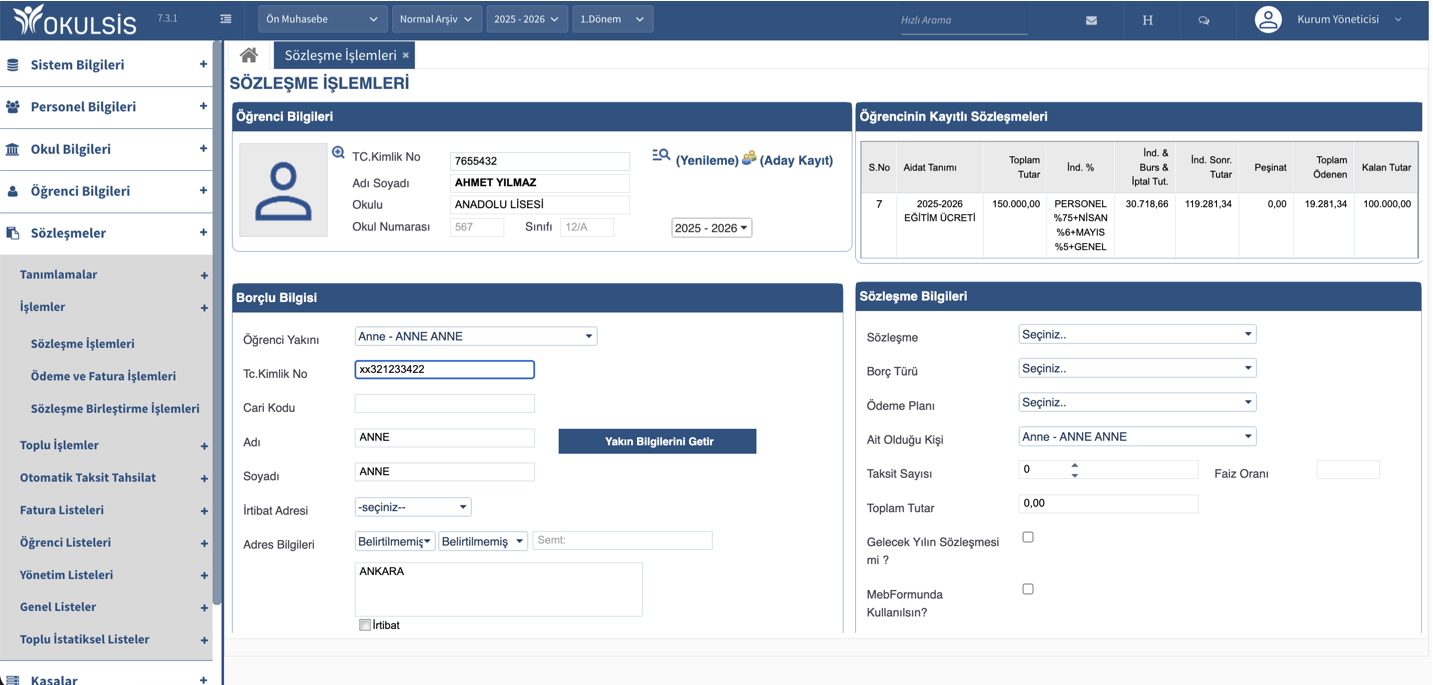Increase Taksit Sayısı with up arrow

(x=1075, y=464)
